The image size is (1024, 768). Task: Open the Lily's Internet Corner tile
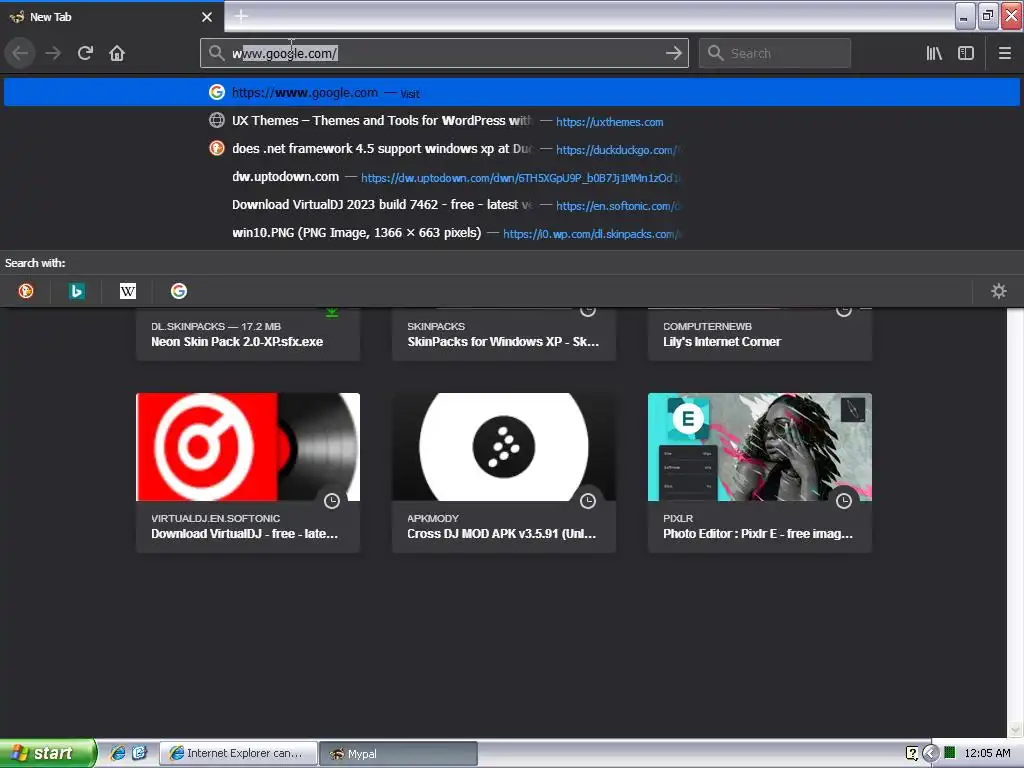(760, 334)
